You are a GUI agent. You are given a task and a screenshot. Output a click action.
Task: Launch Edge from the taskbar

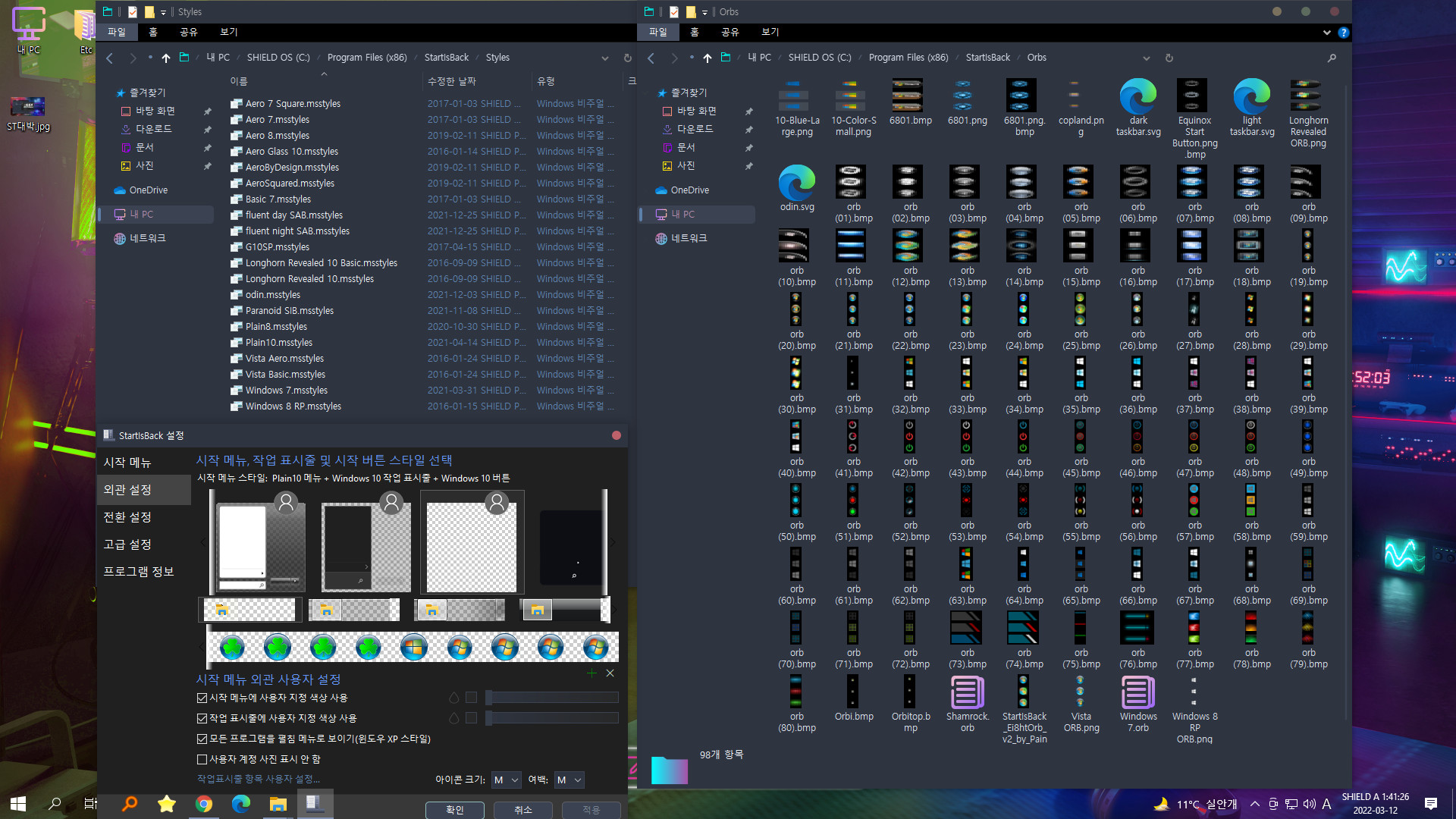point(240,804)
